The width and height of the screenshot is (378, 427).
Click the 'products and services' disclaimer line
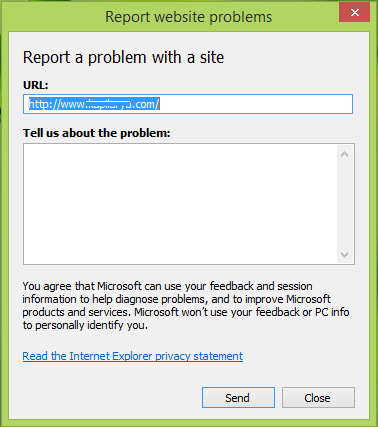186,312
